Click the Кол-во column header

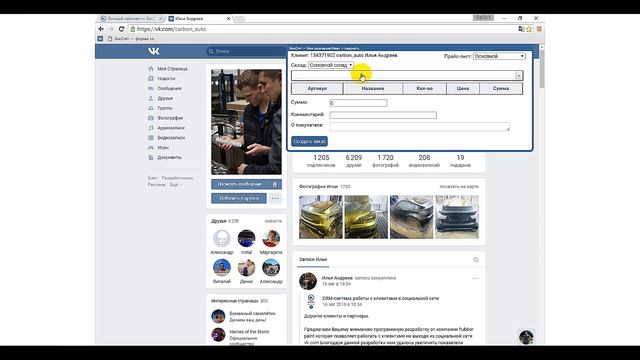click(x=424, y=89)
